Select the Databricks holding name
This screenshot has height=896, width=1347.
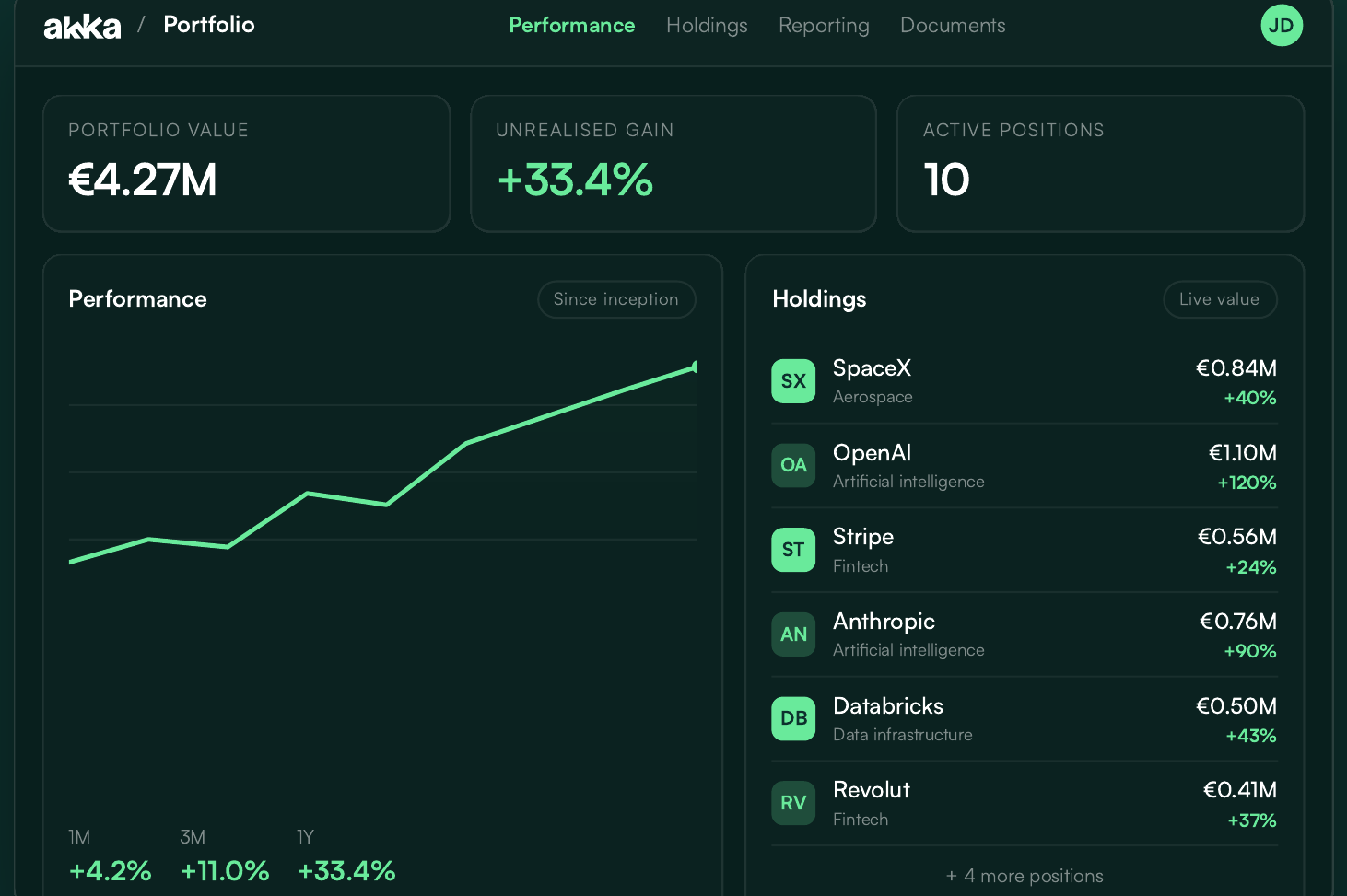point(888,706)
